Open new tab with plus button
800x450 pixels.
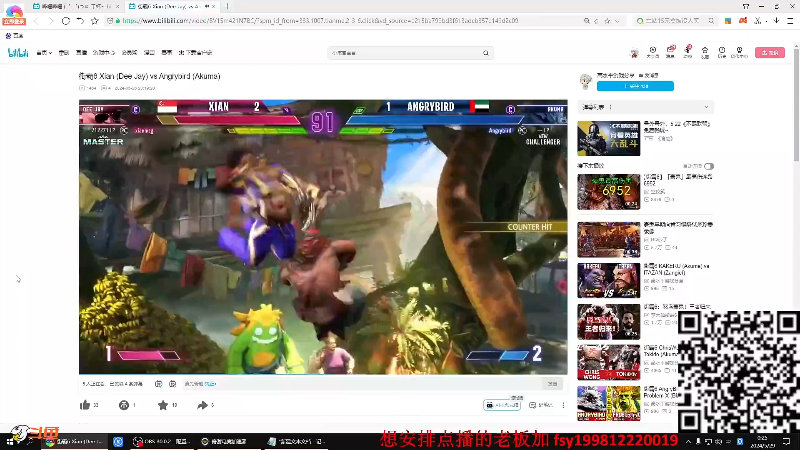(x=228, y=6)
